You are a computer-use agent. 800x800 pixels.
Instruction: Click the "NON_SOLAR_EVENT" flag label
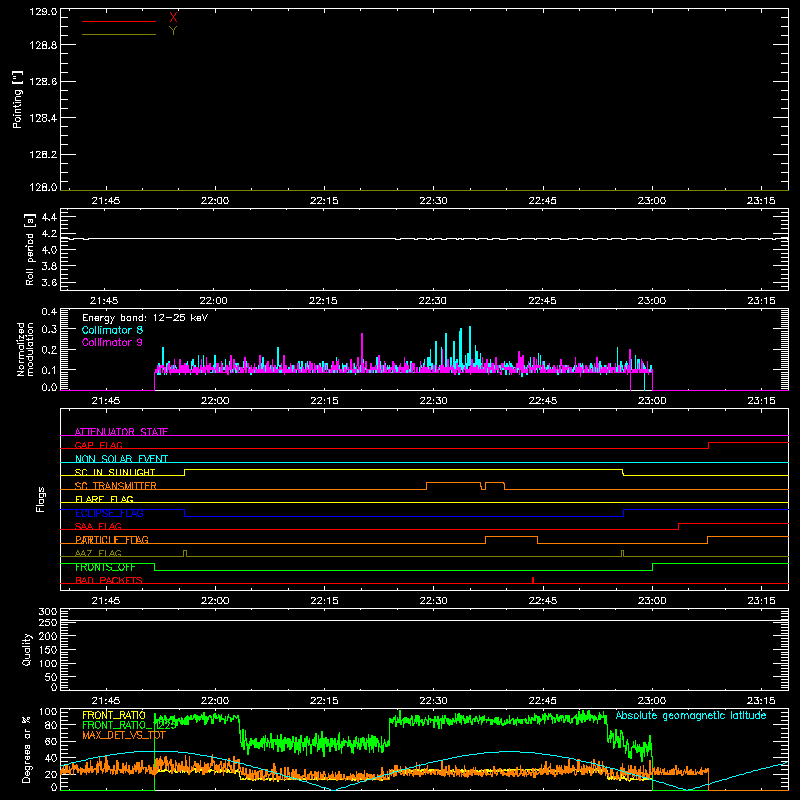click(x=121, y=459)
